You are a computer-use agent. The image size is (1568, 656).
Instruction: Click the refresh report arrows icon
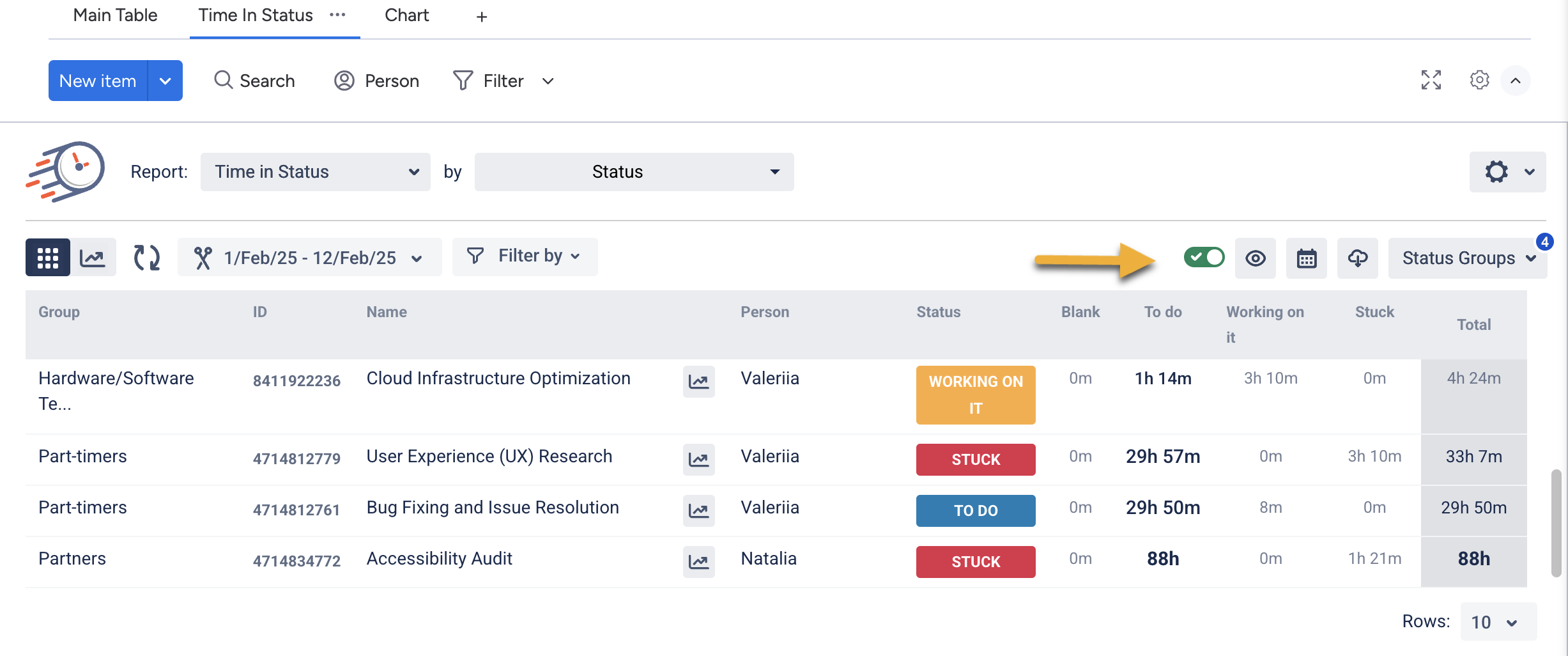click(x=146, y=258)
